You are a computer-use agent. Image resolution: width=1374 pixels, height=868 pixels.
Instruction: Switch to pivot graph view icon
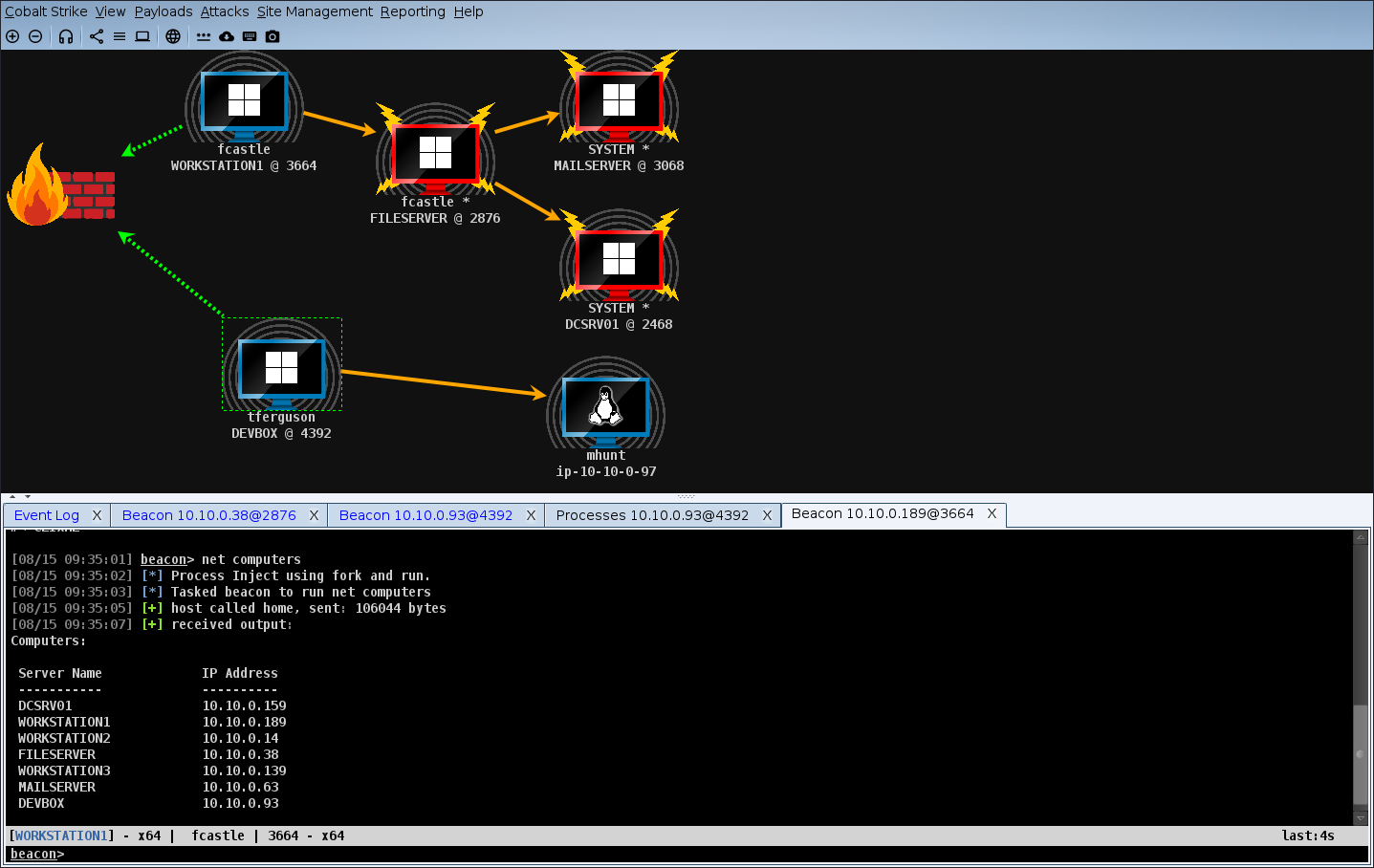click(x=97, y=36)
